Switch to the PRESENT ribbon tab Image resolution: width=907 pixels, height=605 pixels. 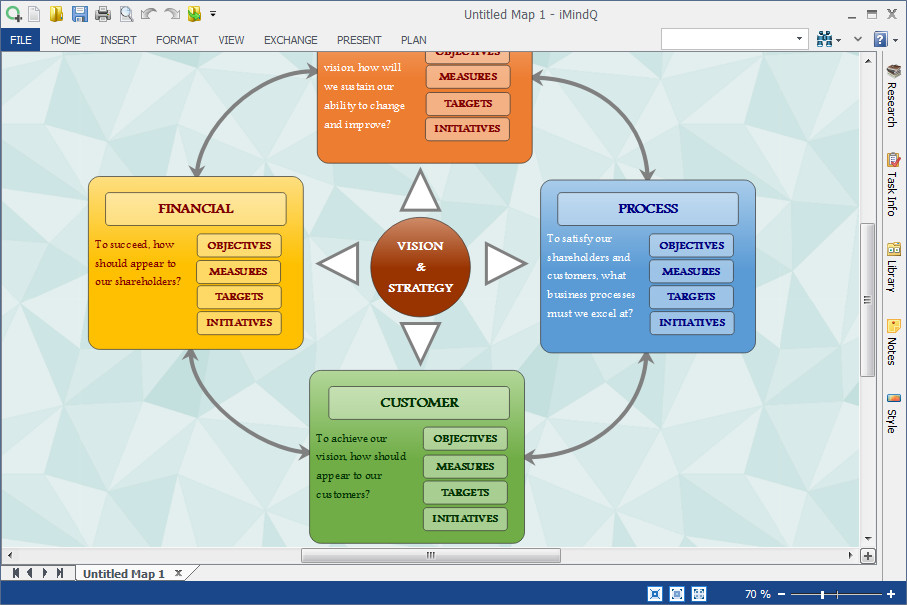tap(359, 40)
